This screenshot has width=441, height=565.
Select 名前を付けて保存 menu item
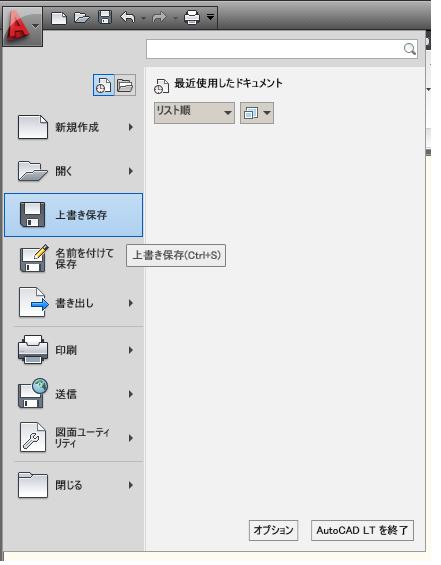point(74,258)
